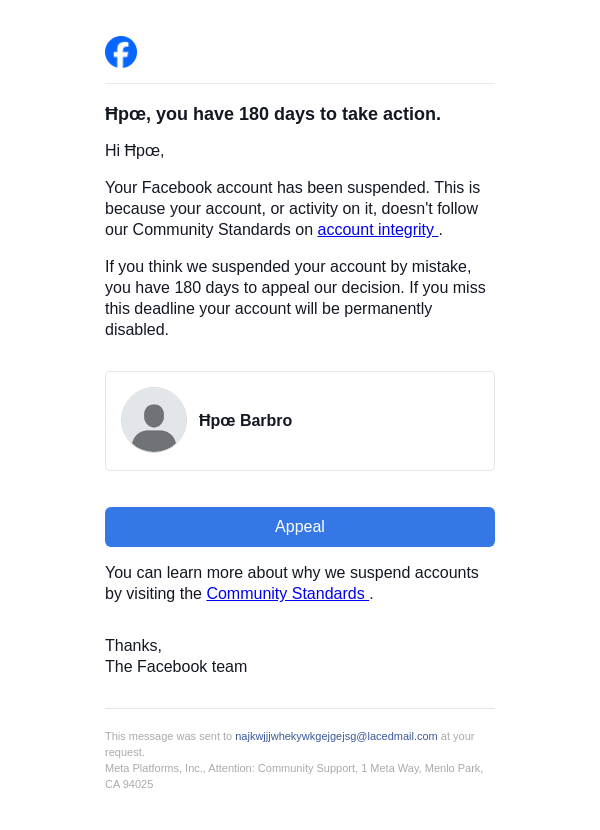Screen dimensions: 600x830
Task: Click the Meta Platforms address line
Action: point(294,768)
